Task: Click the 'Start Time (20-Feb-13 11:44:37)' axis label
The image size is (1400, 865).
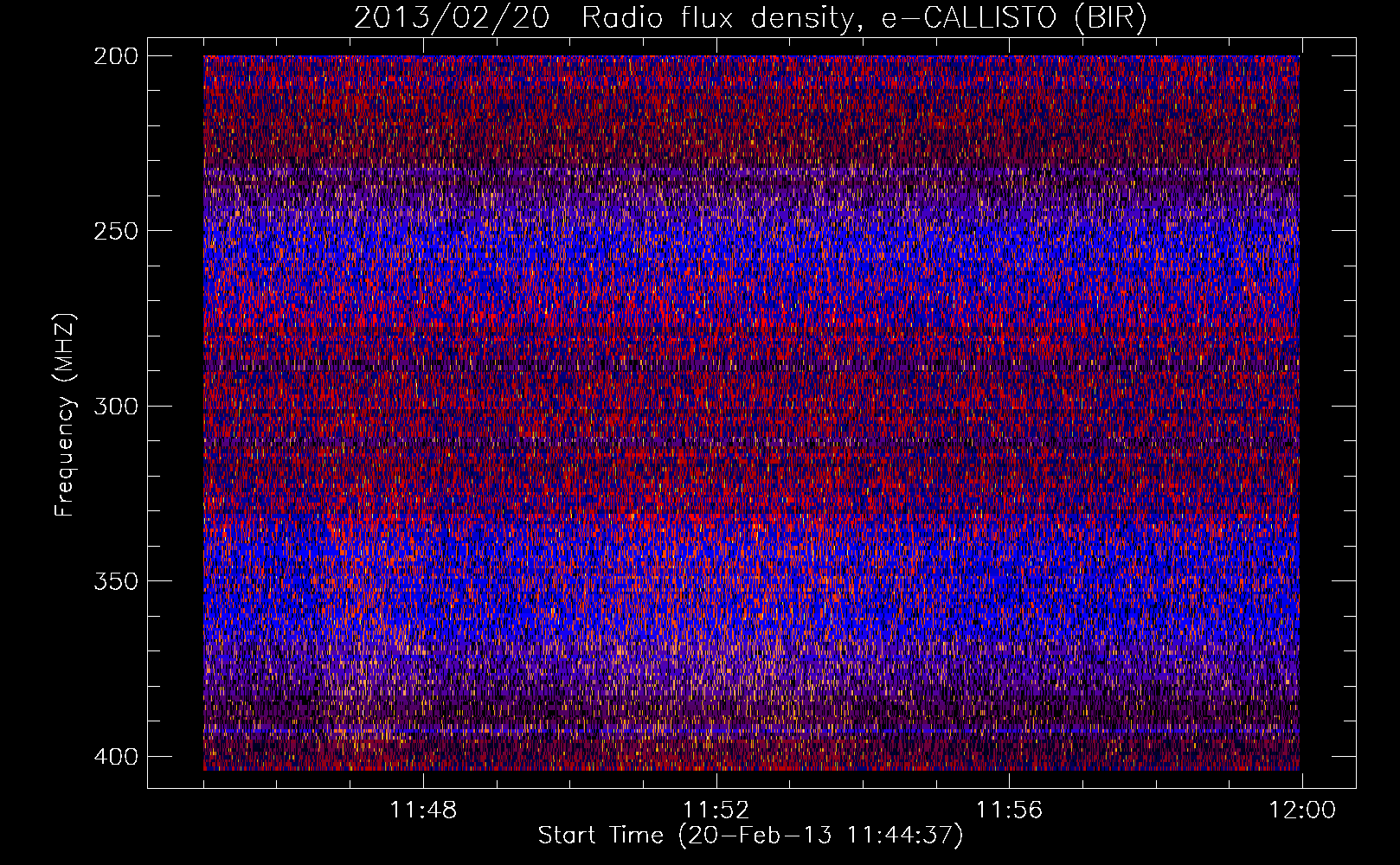Action: point(750,836)
